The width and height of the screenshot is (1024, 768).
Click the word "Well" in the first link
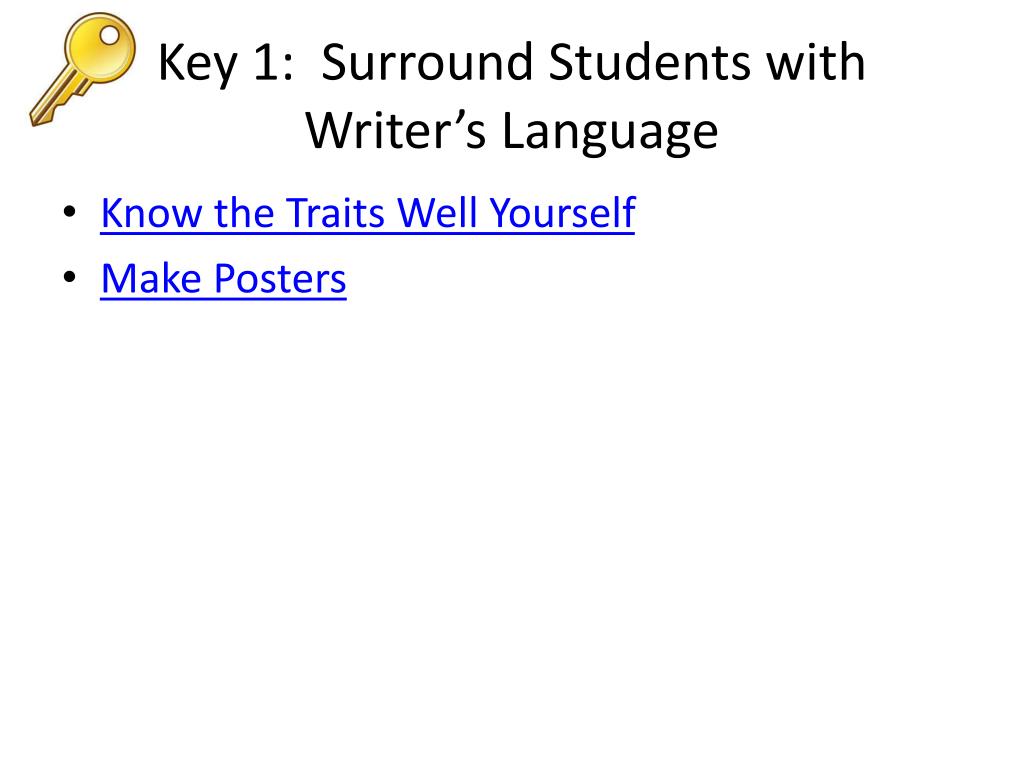(437, 212)
